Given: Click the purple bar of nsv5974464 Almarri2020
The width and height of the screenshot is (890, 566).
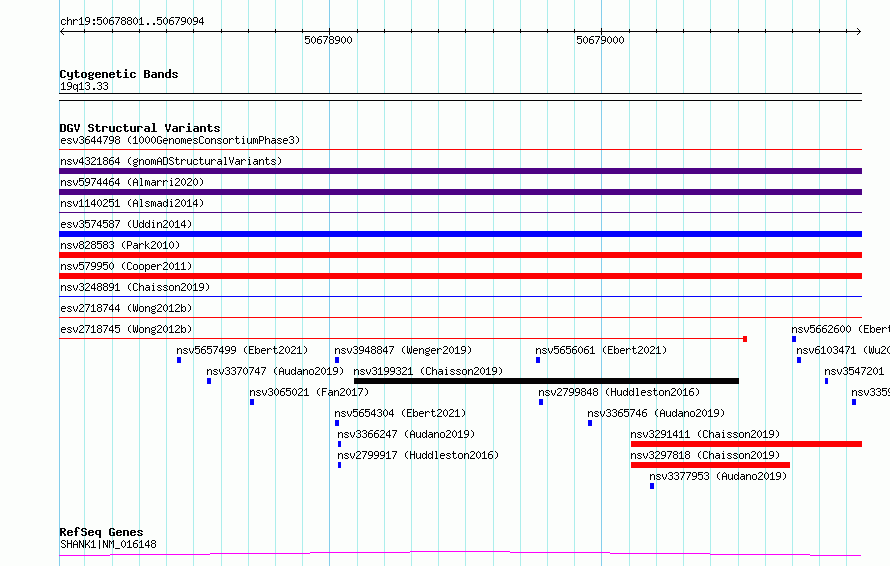Looking at the screenshot, I should coord(460,192).
